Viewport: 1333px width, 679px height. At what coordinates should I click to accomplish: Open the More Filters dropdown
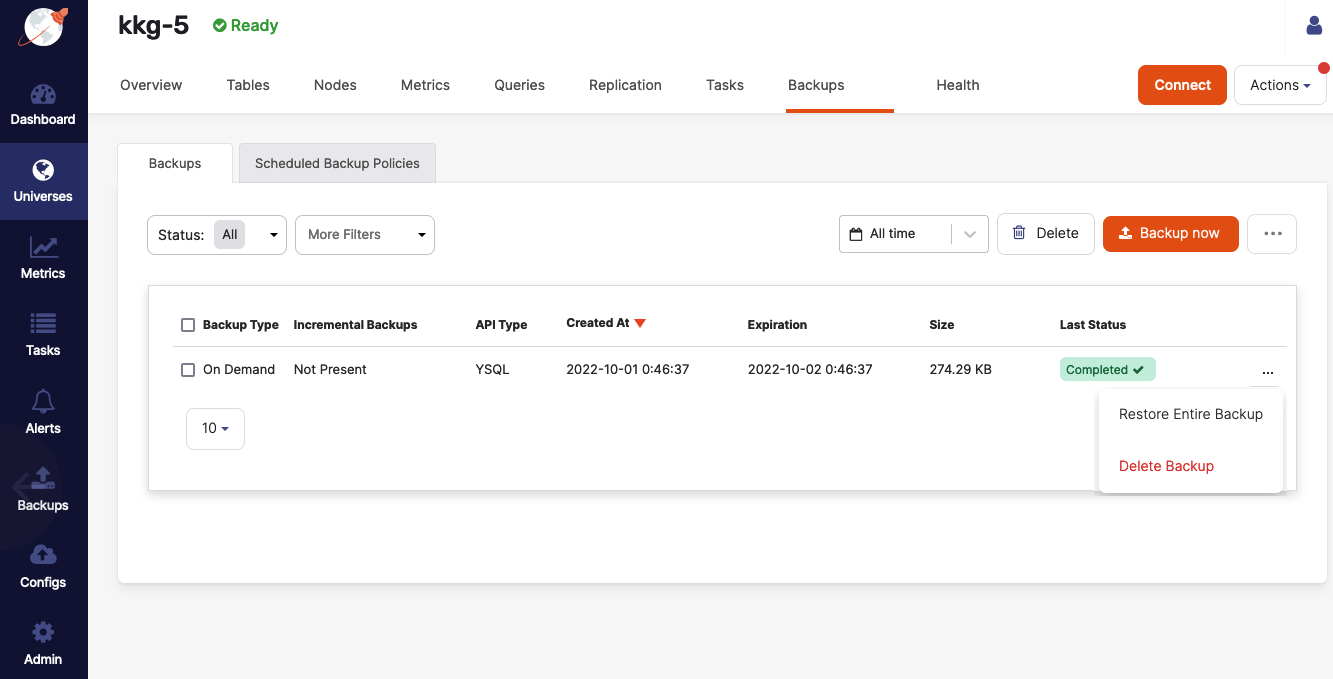click(x=365, y=235)
